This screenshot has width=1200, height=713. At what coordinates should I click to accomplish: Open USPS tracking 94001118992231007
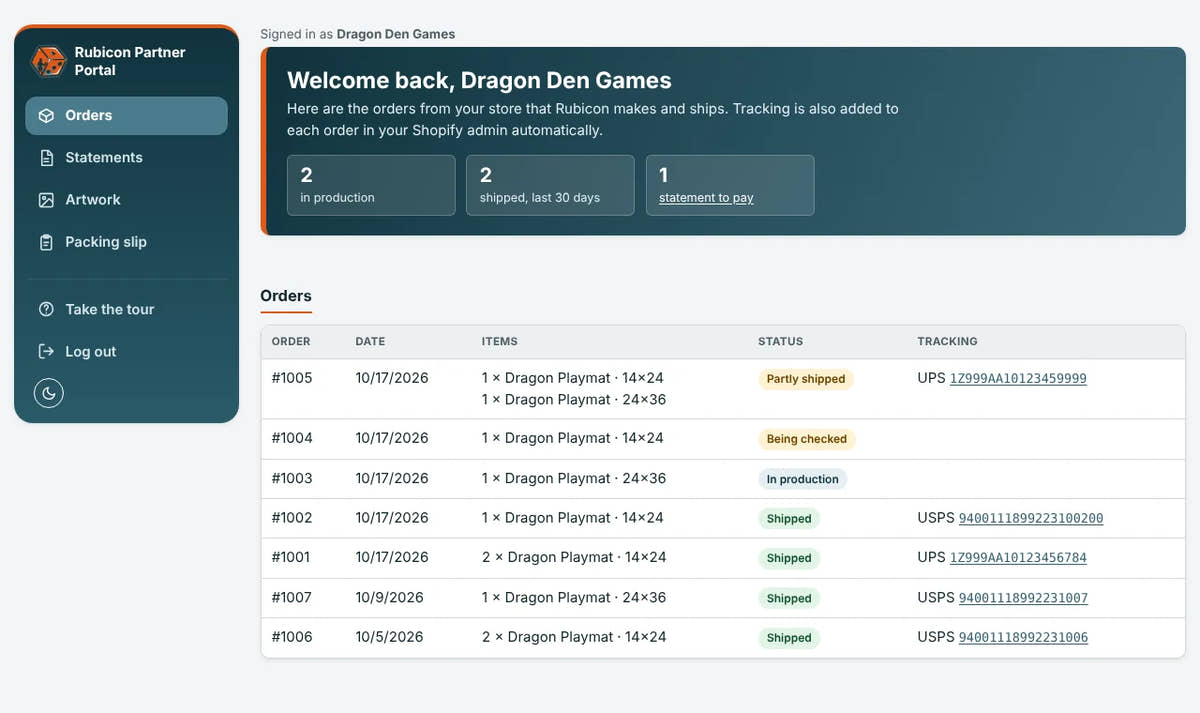(1023, 598)
